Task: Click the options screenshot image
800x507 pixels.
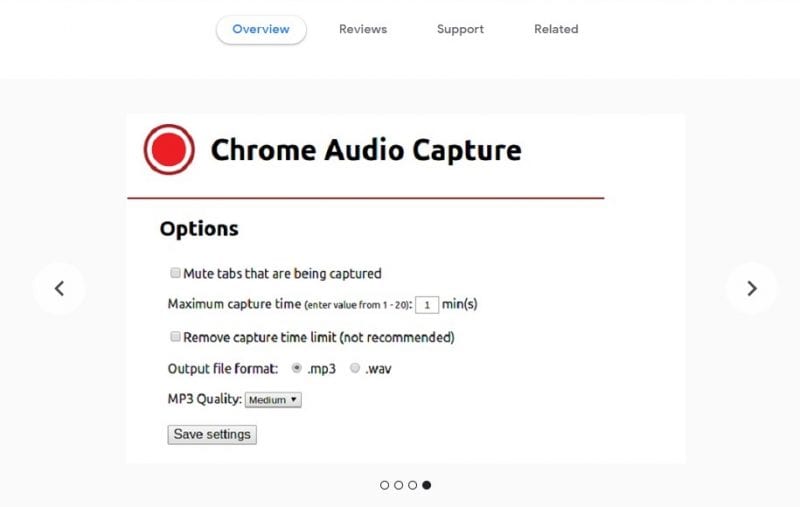Action: [406, 289]
